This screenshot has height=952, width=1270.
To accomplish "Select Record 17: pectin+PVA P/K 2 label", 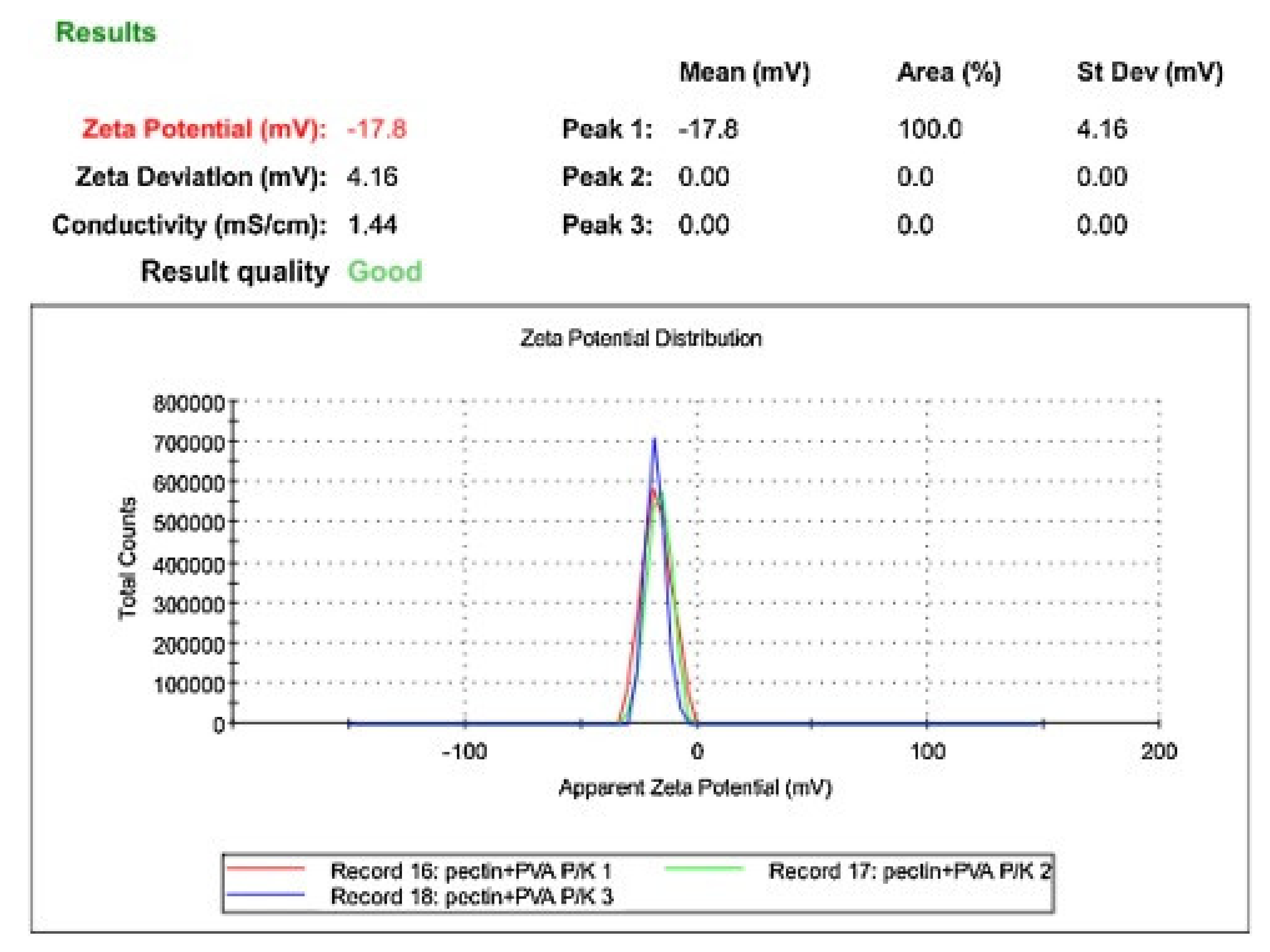I will 910,871.
